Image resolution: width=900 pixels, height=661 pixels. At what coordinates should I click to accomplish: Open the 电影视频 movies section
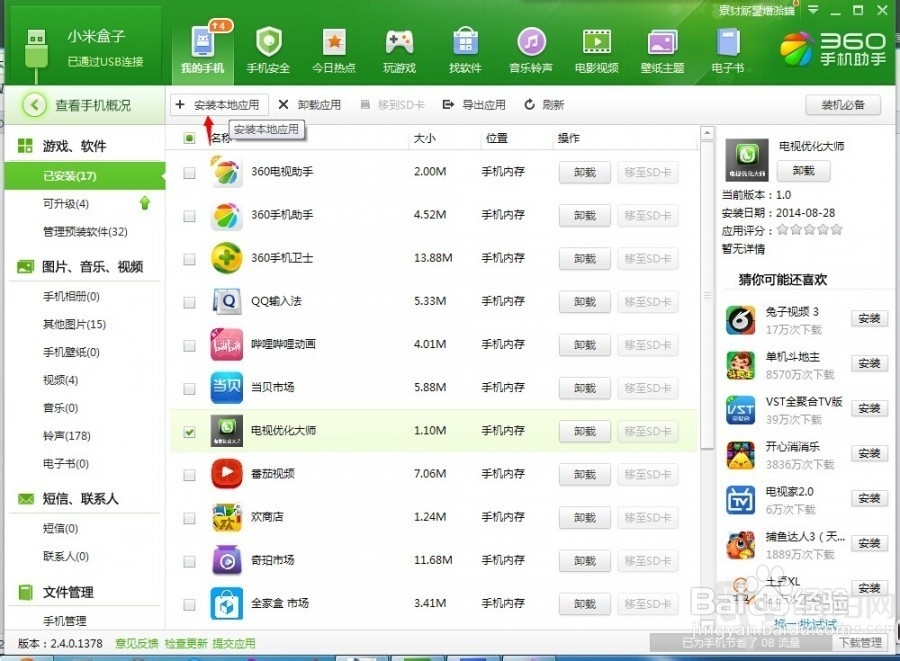pos(597,48)
